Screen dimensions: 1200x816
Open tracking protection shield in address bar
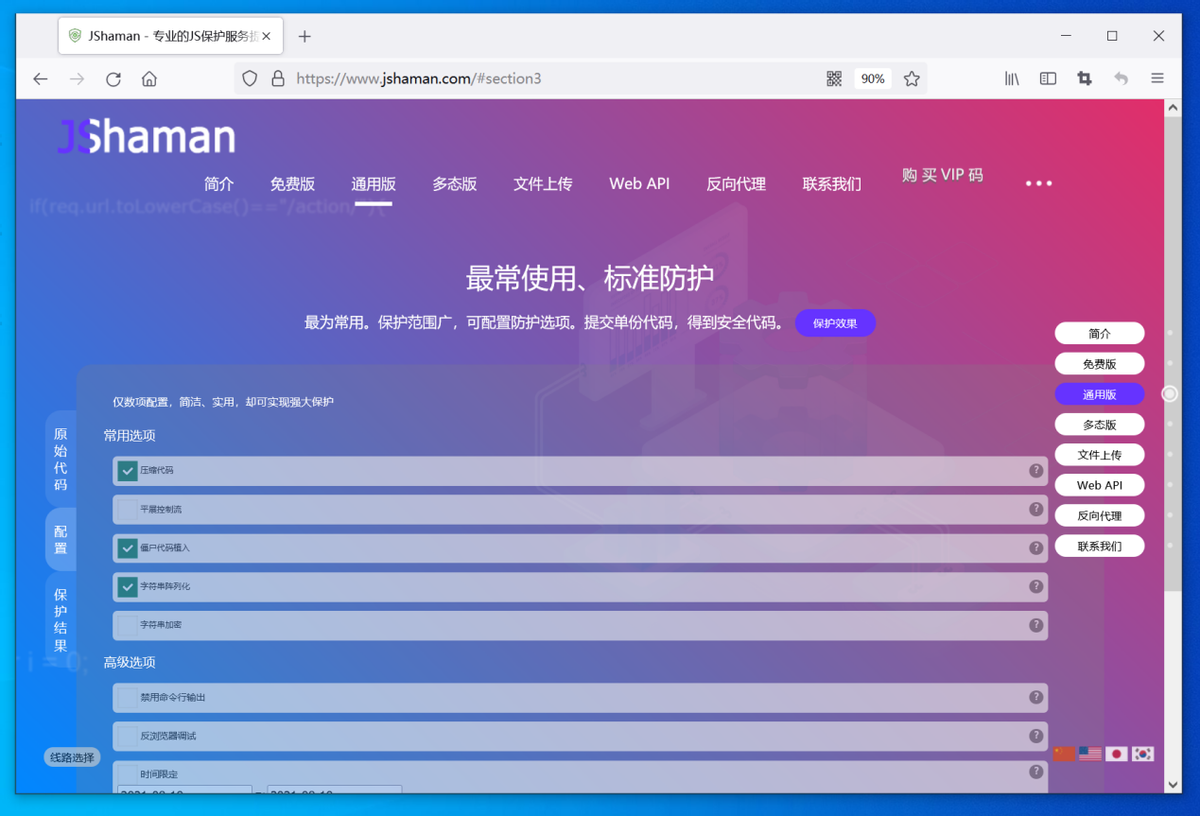point(250,79)
